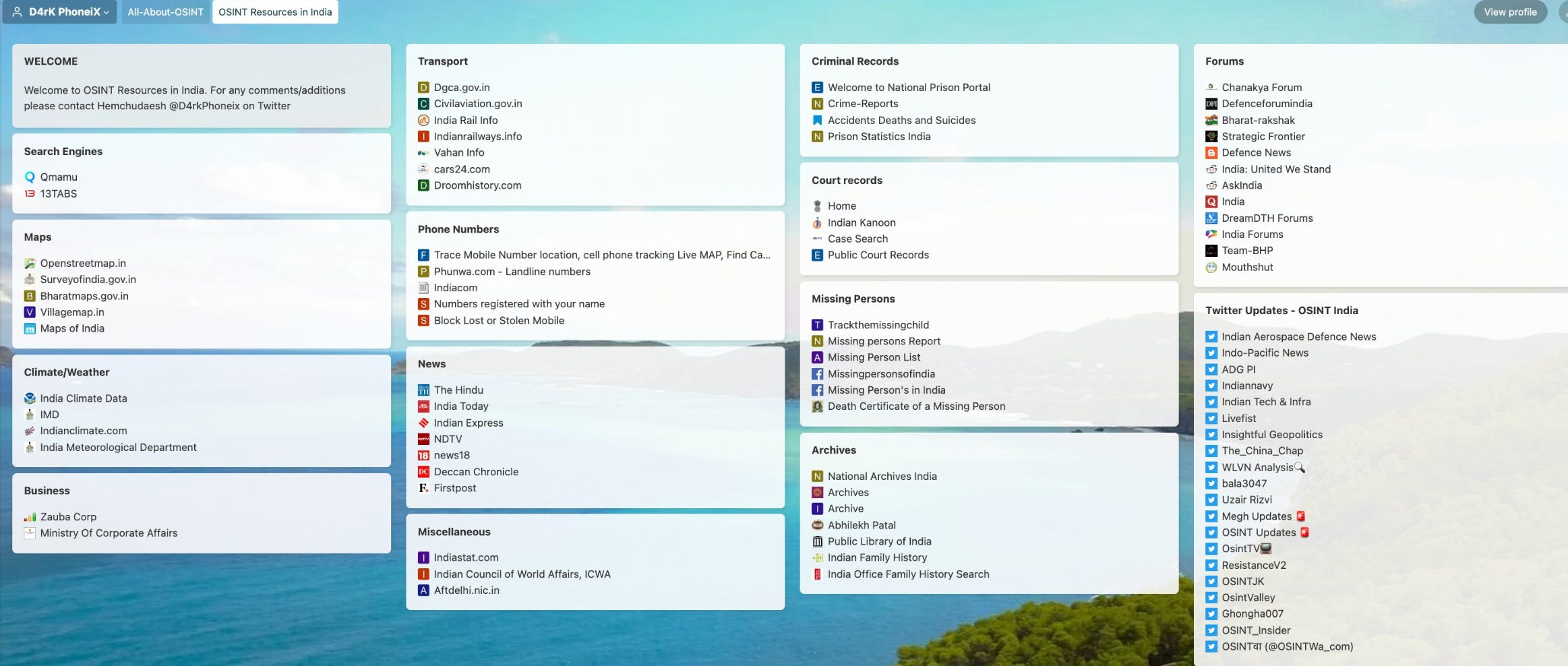The height and width of the screenshot is (666, 1568).
Task: Click the news18 favicon
Action: (423, 456)
